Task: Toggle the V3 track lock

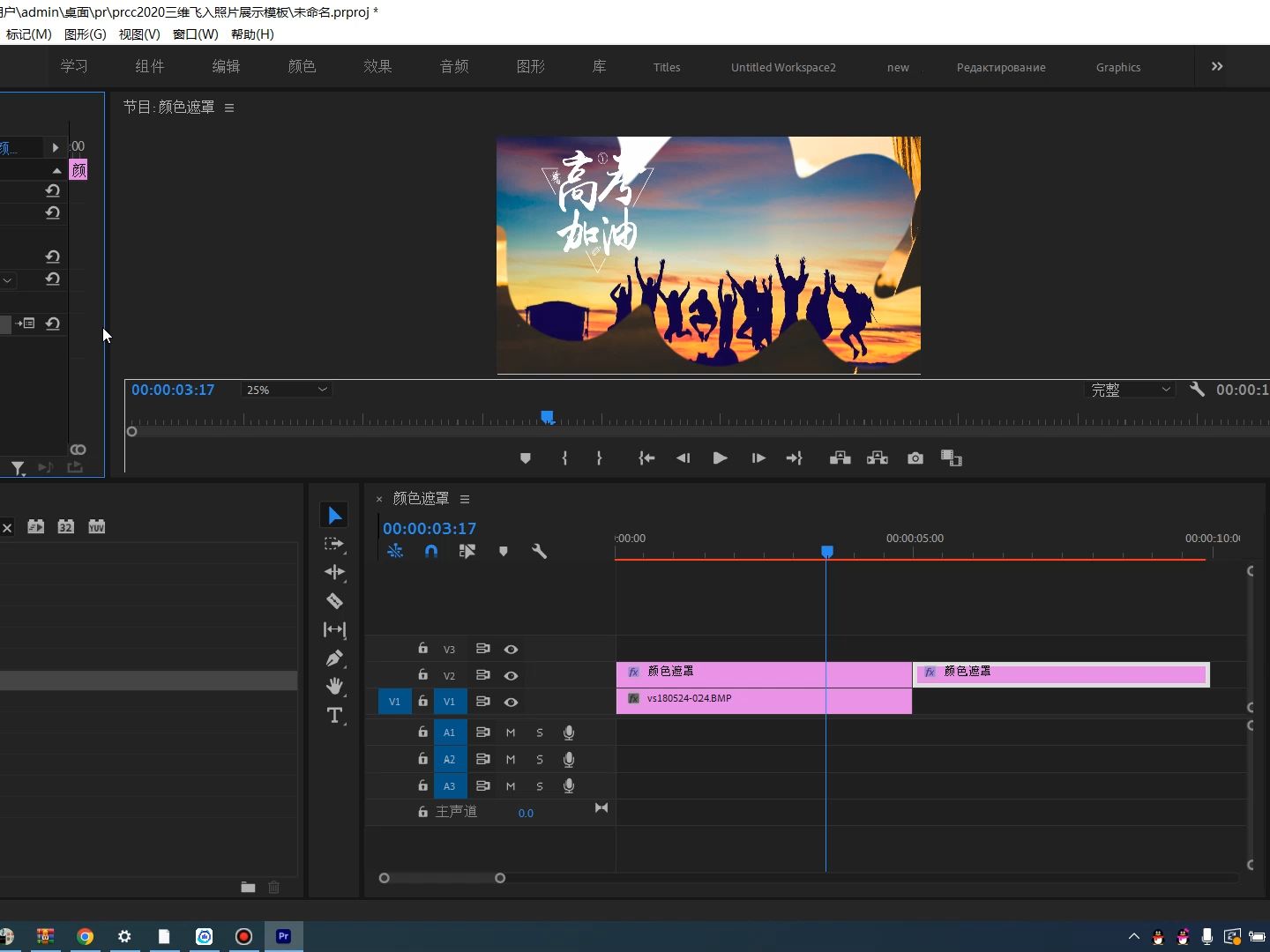Action: coord(422,649)
